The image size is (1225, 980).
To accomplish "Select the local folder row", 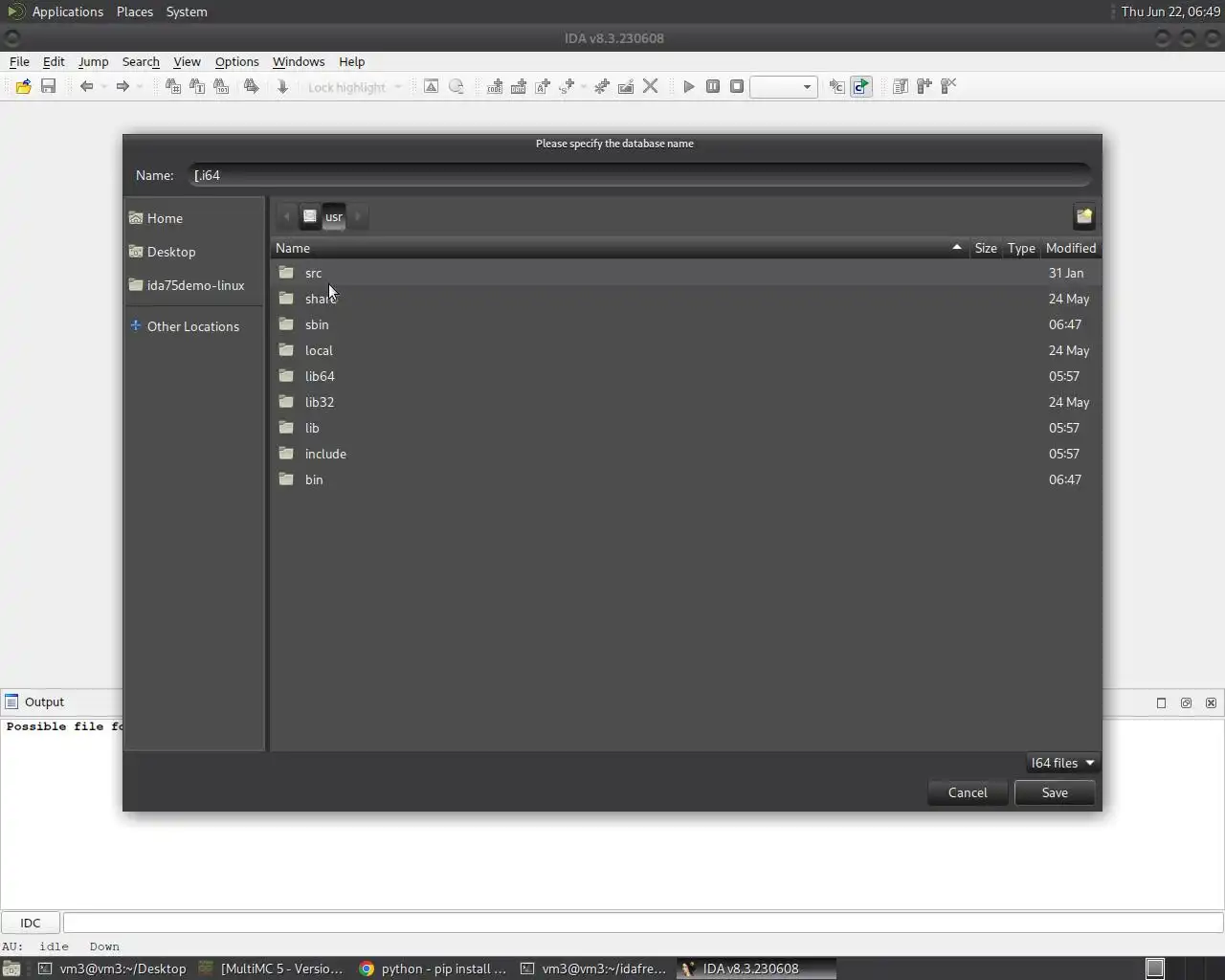I will 685,350.
